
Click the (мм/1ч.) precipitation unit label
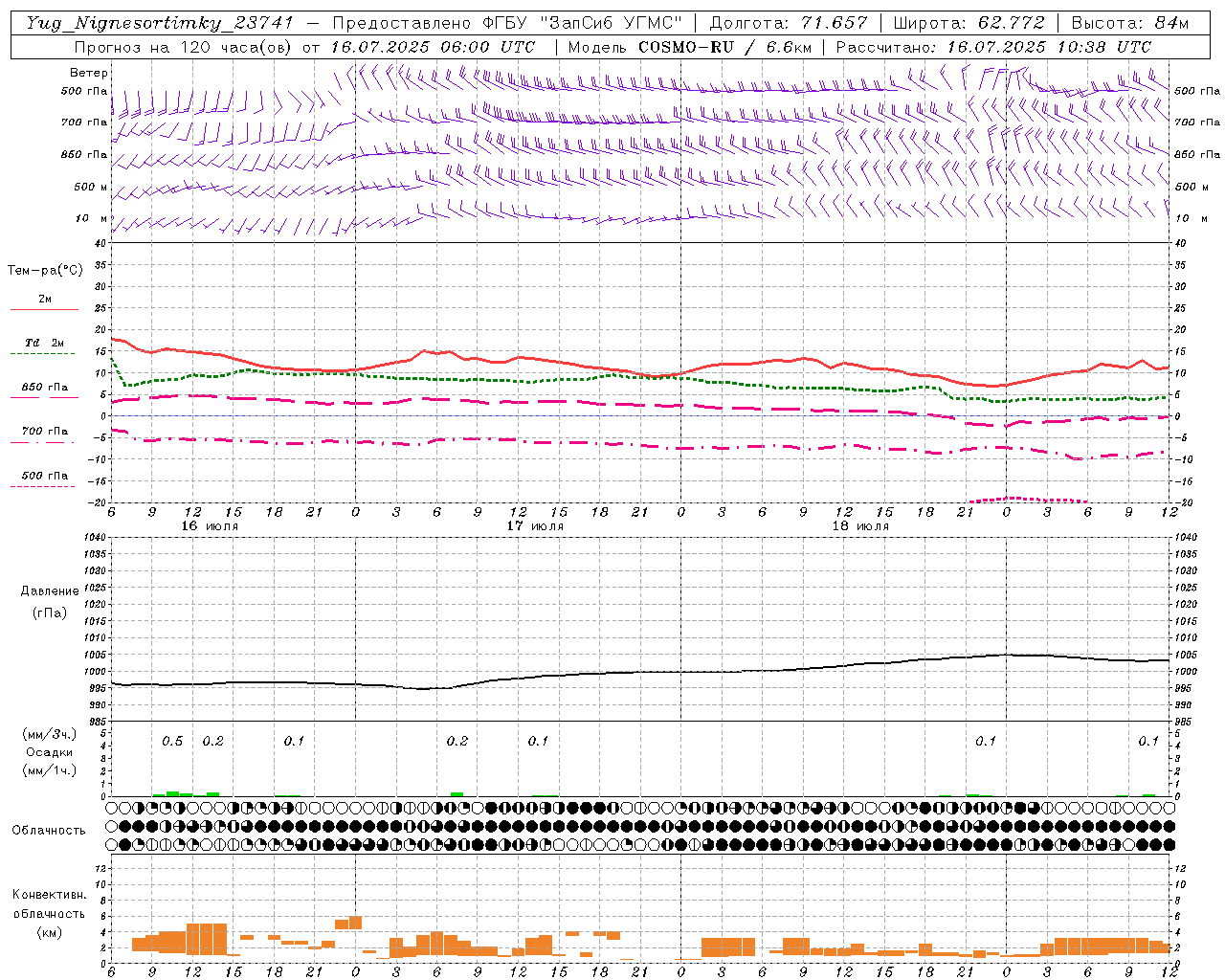point(50,770)
